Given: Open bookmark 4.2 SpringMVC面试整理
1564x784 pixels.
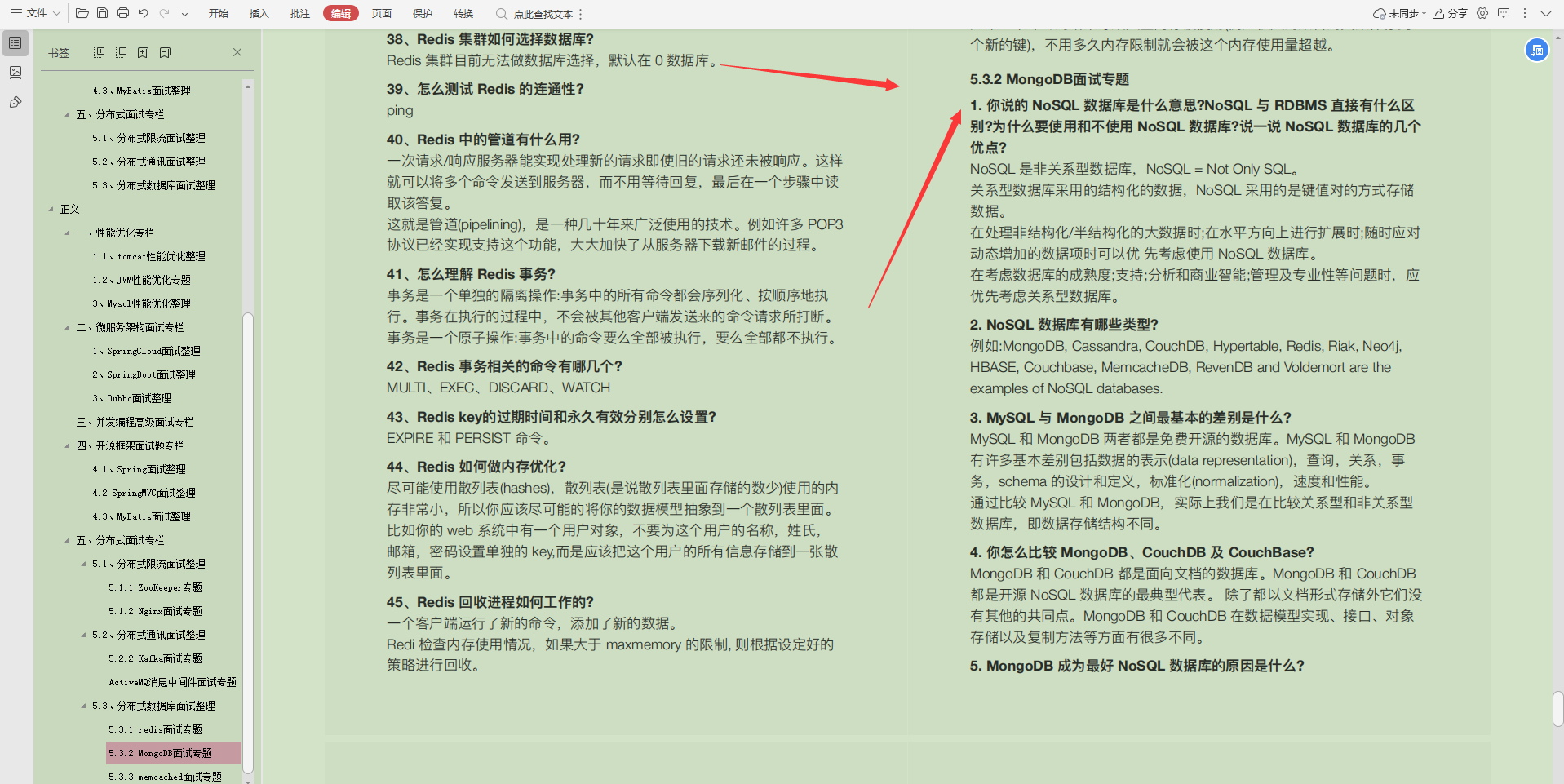Looking at the screenshot, I should pyautogui.click(x=144, y=493).
